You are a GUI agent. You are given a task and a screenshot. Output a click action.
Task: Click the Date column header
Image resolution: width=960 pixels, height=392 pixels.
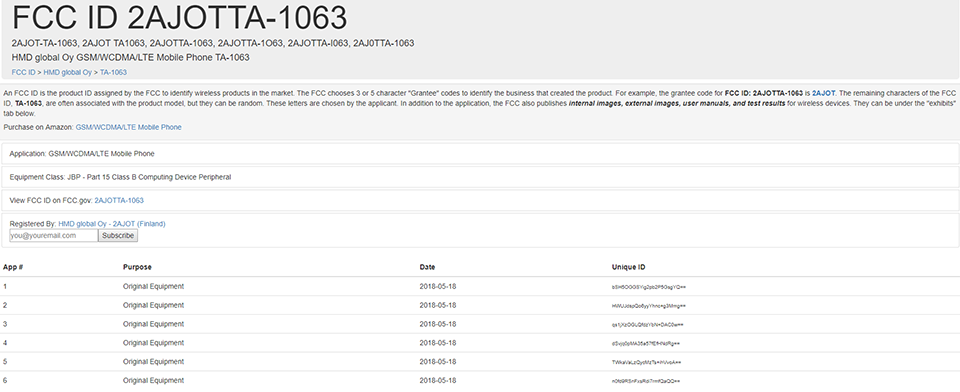coord(427,267)
